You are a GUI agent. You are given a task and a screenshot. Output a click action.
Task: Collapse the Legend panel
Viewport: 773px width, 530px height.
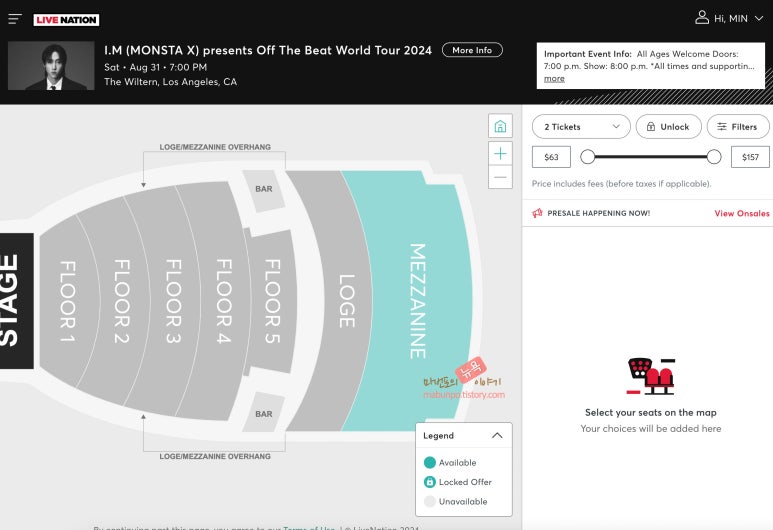coord(497,436)
